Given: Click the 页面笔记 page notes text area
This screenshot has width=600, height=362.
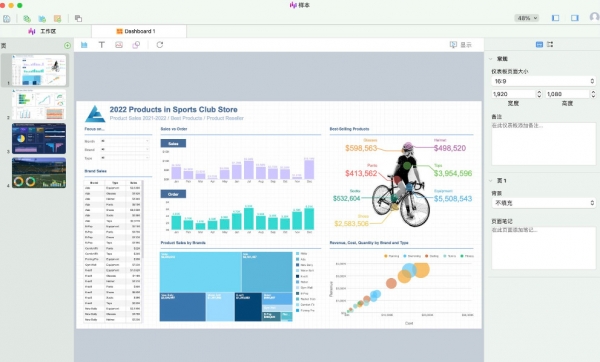Looking at the screenshot, I should pos(543,248).
